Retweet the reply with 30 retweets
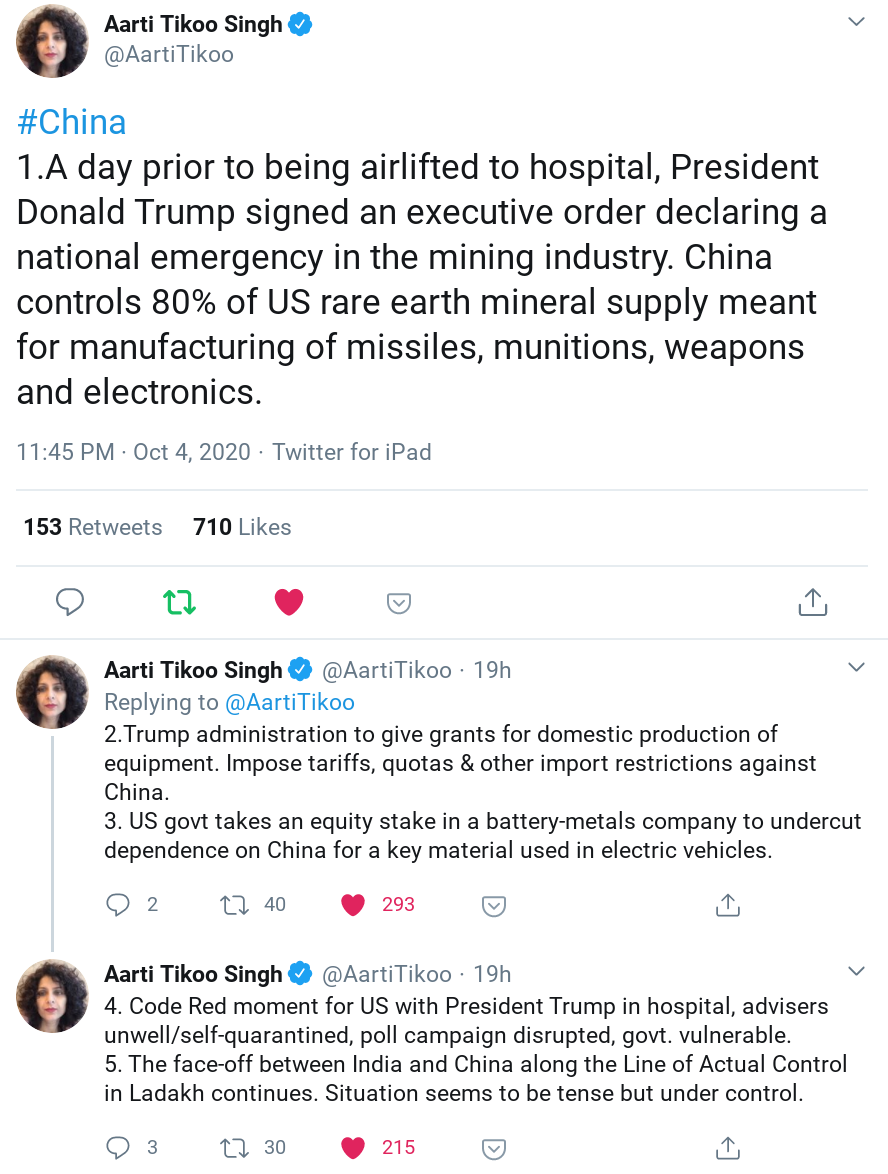Viewport: 888px width, 1174px height. tap(235, 1147)
